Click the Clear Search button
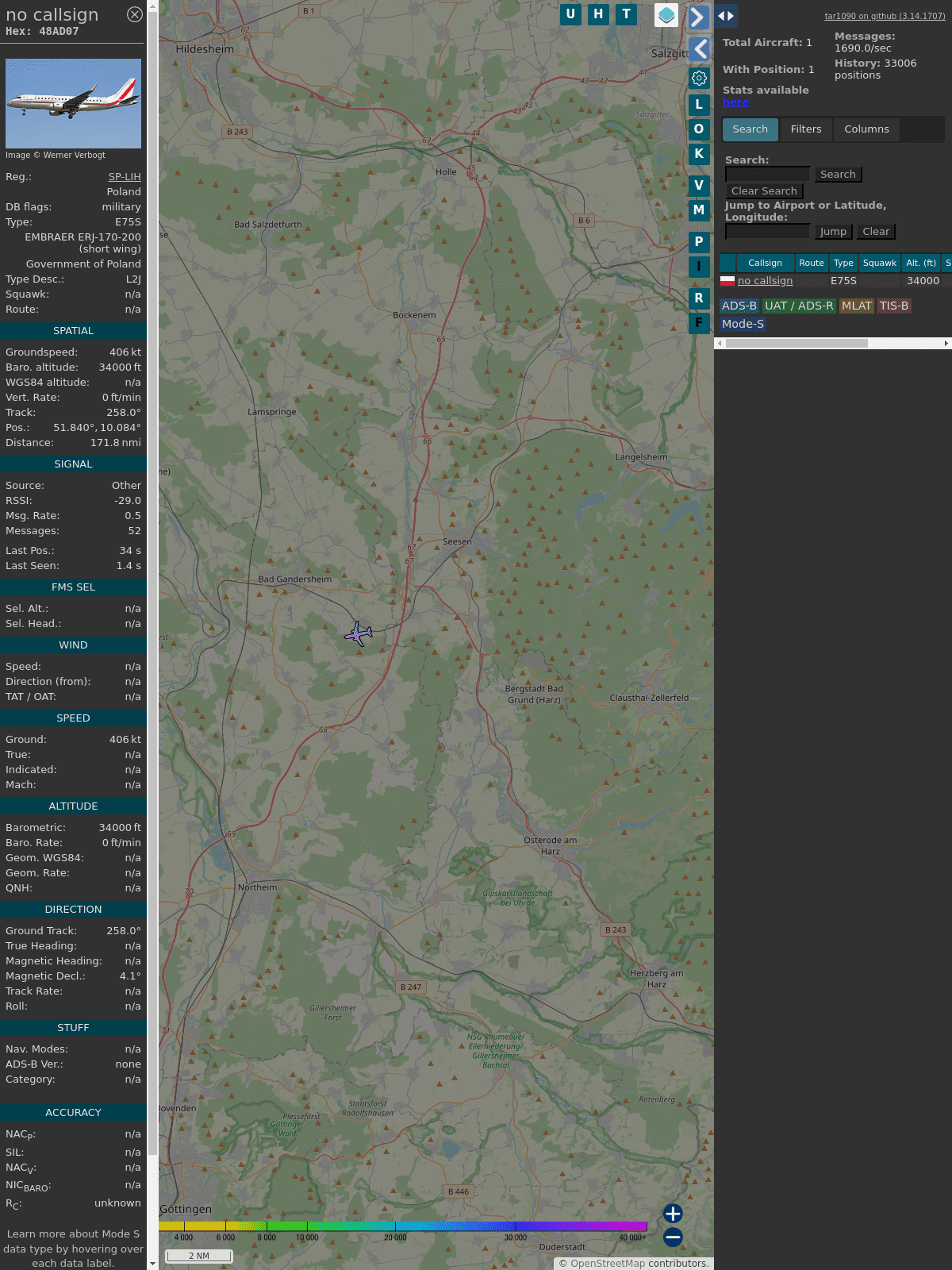 pyautogui.click(x=764, y=191)
